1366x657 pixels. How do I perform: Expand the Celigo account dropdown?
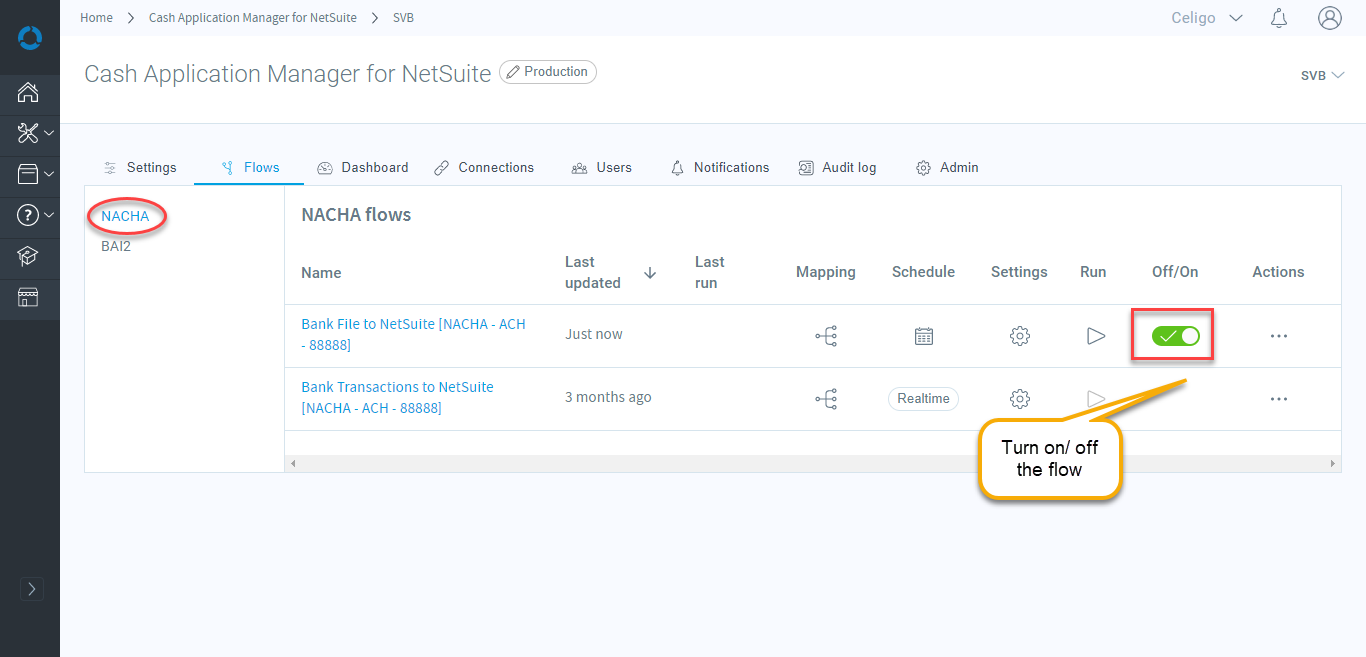1207,18
